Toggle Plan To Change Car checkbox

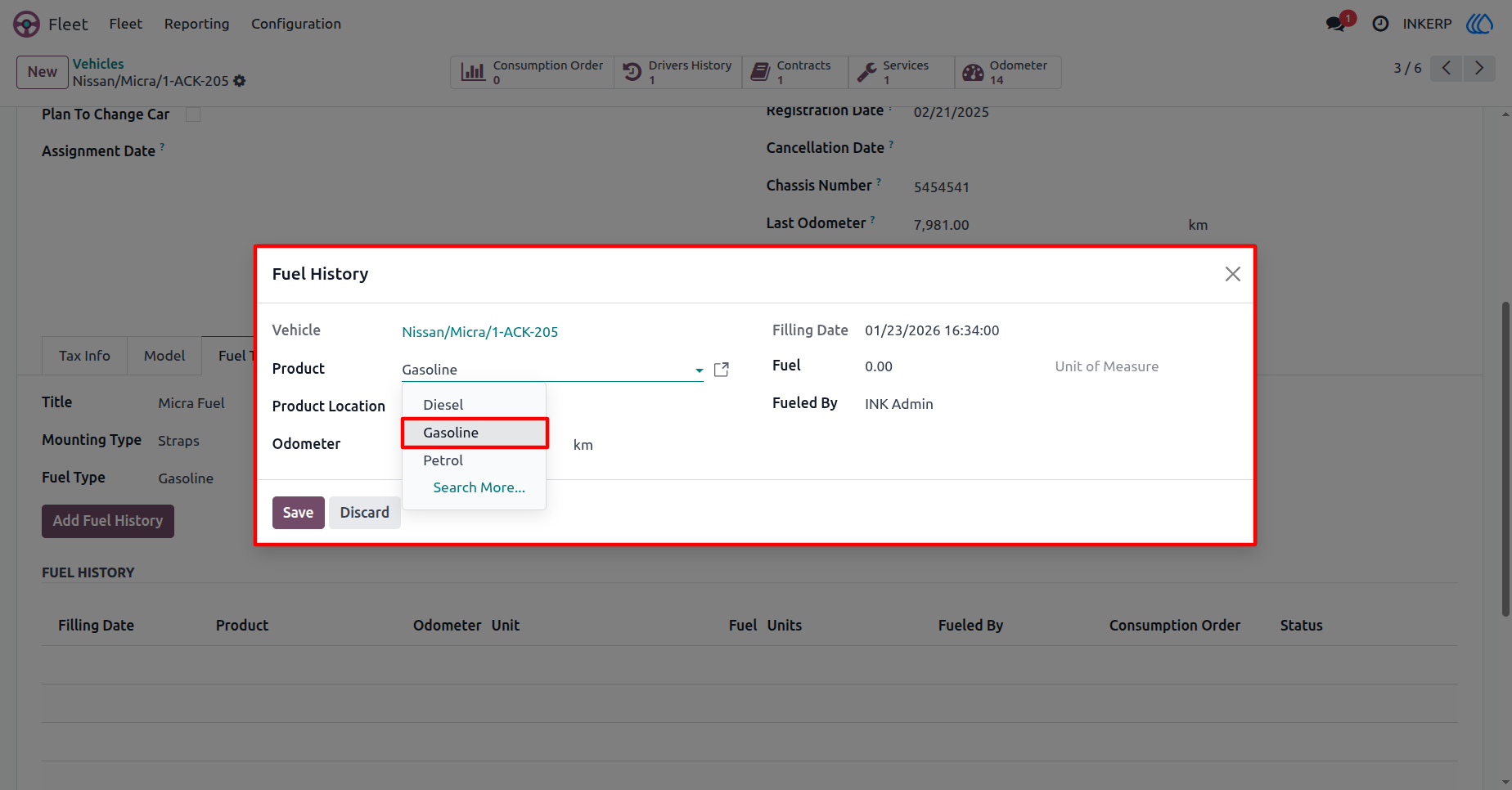click(193, 114)
